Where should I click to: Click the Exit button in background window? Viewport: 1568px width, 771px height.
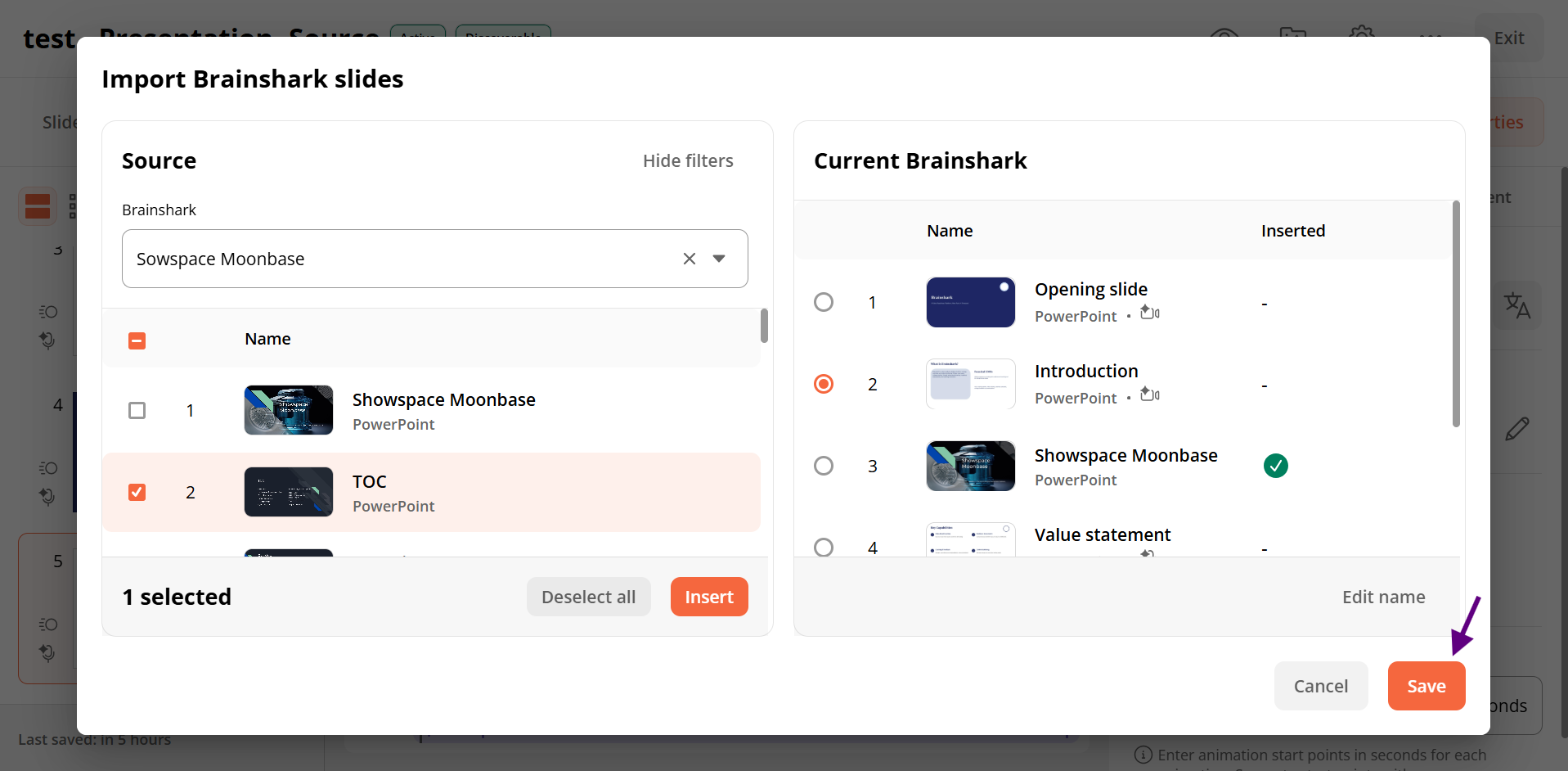pos(1509,38)
